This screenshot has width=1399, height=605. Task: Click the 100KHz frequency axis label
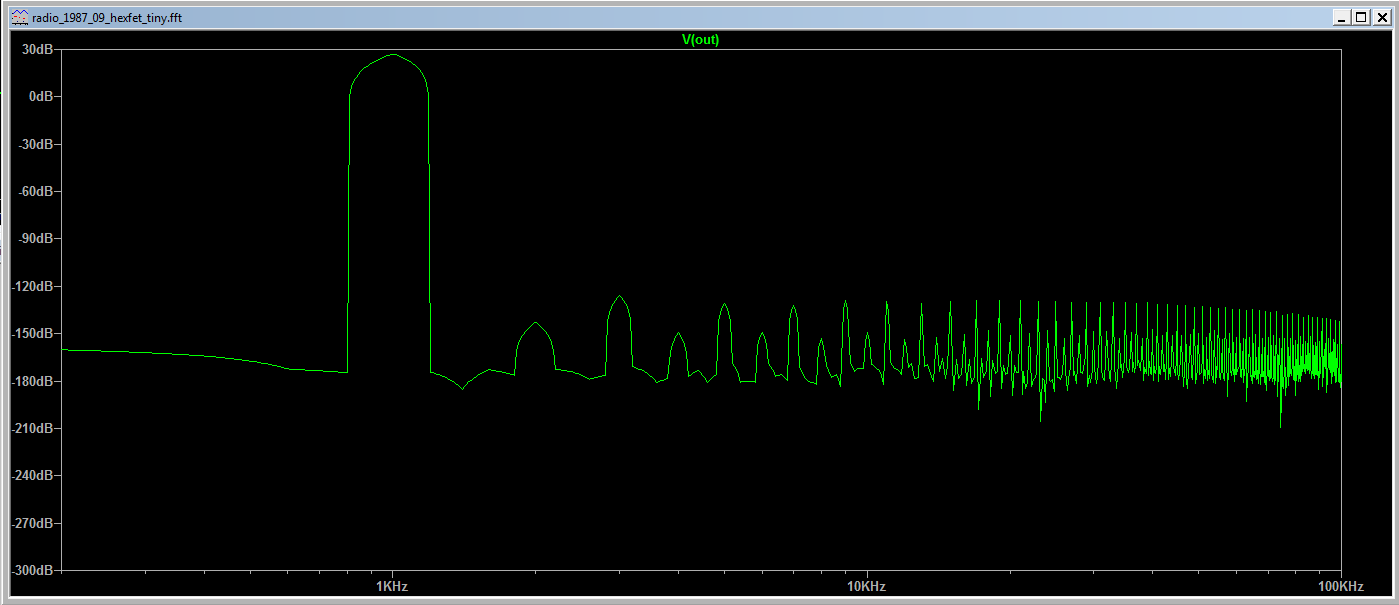(x=1340, y=586)
